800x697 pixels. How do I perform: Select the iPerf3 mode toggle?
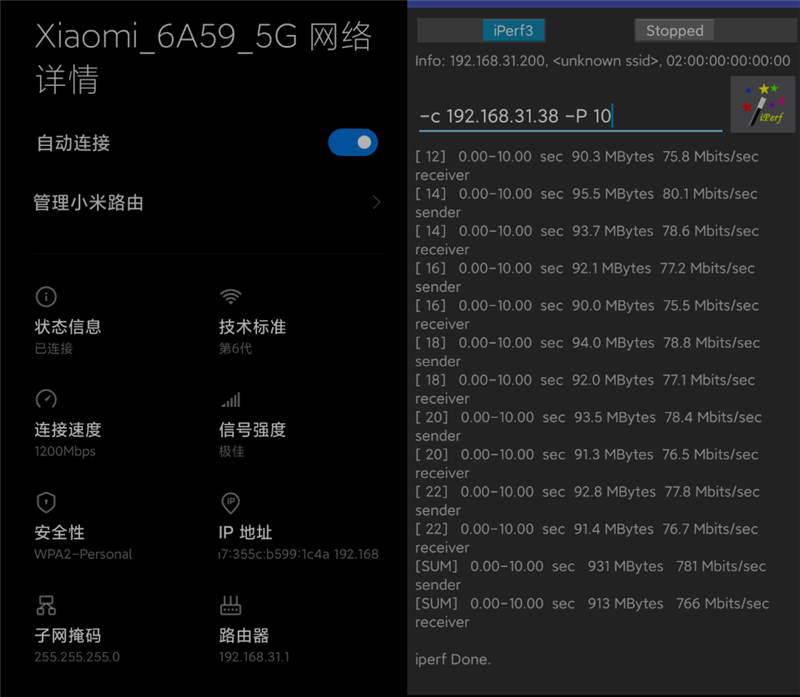coord(513,31)
